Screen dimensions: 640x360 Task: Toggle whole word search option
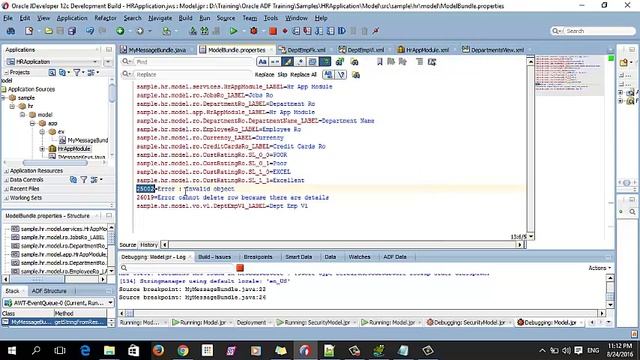[x=275, y=62]
